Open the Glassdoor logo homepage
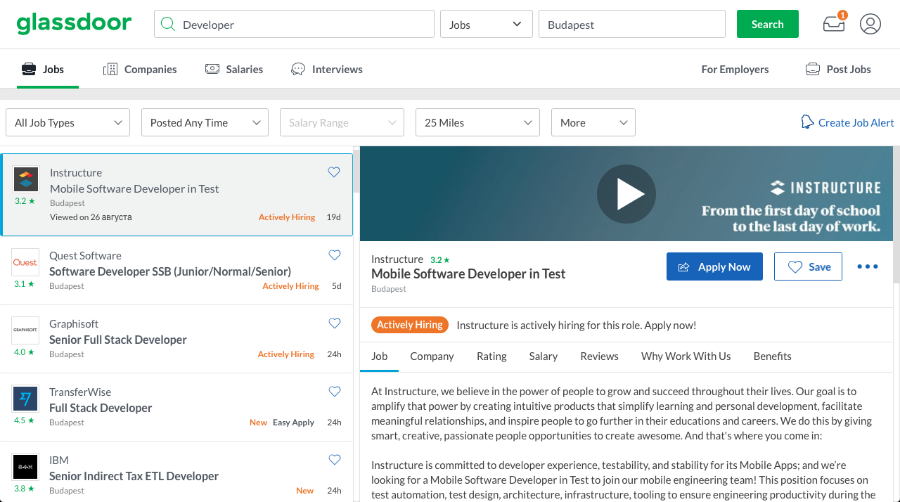 [x=74, y=24]
